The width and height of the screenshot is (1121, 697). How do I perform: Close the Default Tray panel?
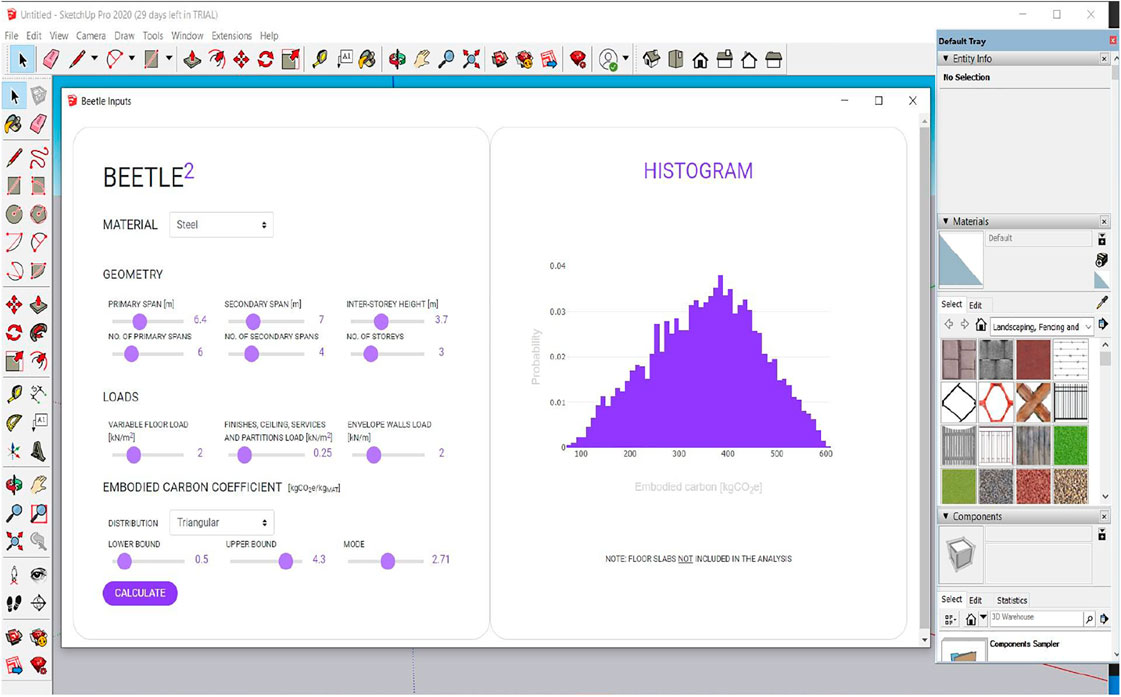[1114, 41]
